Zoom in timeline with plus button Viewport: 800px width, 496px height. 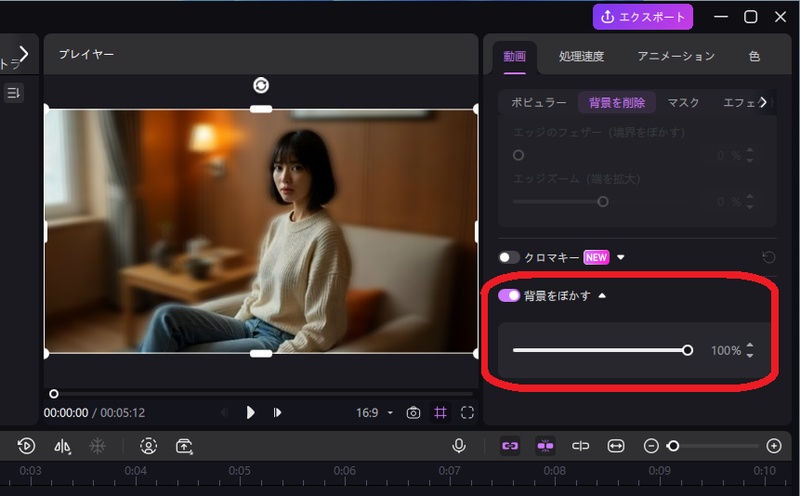[774, 446]
